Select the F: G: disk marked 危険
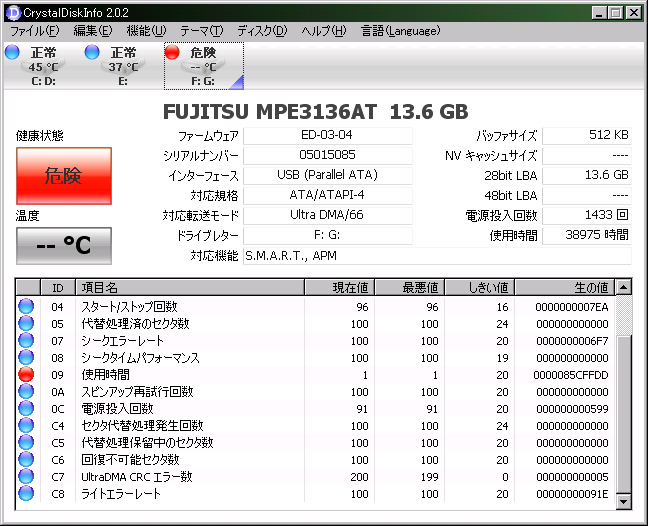This screenshot has width=648, height=526. pyautogui.click(x=204, y=66)
